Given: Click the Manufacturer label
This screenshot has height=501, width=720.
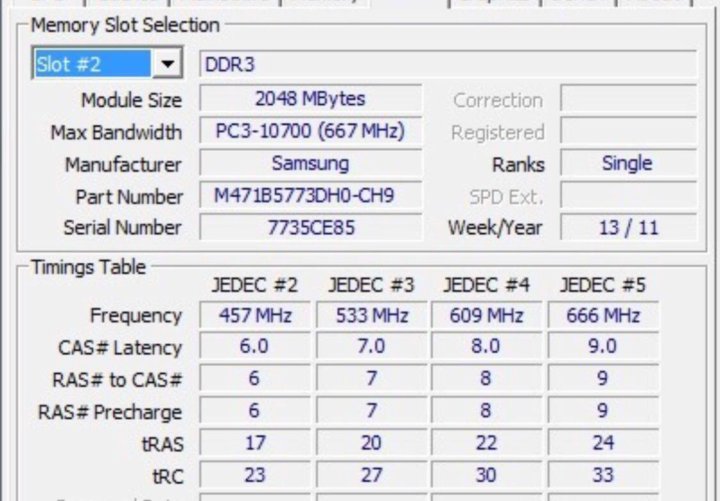Looking at the screenshot, I should click(123, 164).
